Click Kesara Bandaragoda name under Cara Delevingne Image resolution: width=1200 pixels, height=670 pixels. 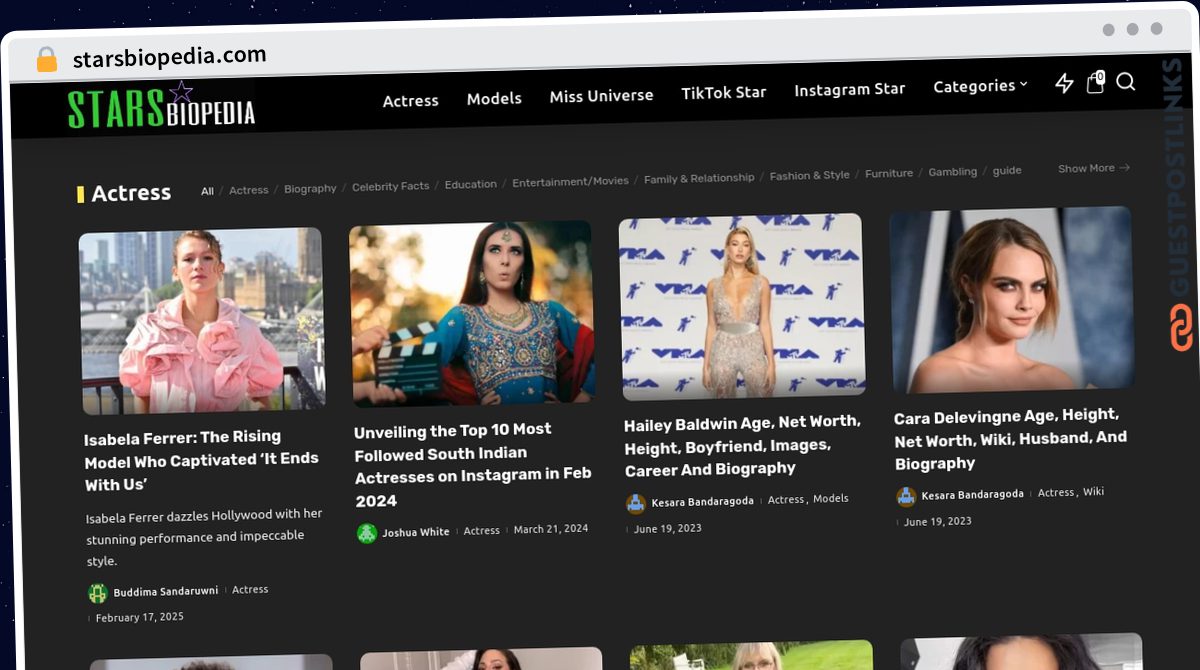pos(973,495)
